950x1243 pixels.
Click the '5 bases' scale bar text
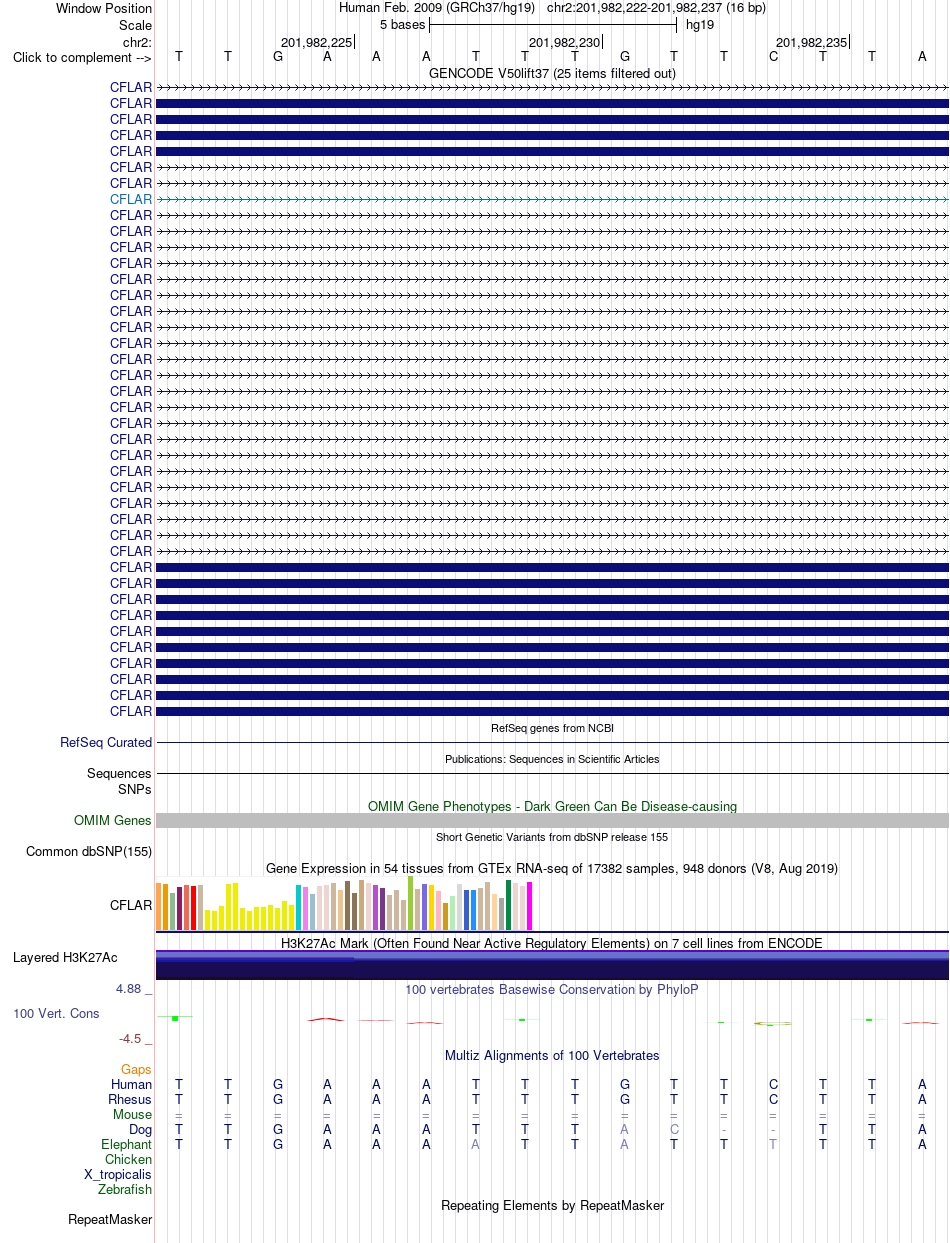(x=402, y=24)
